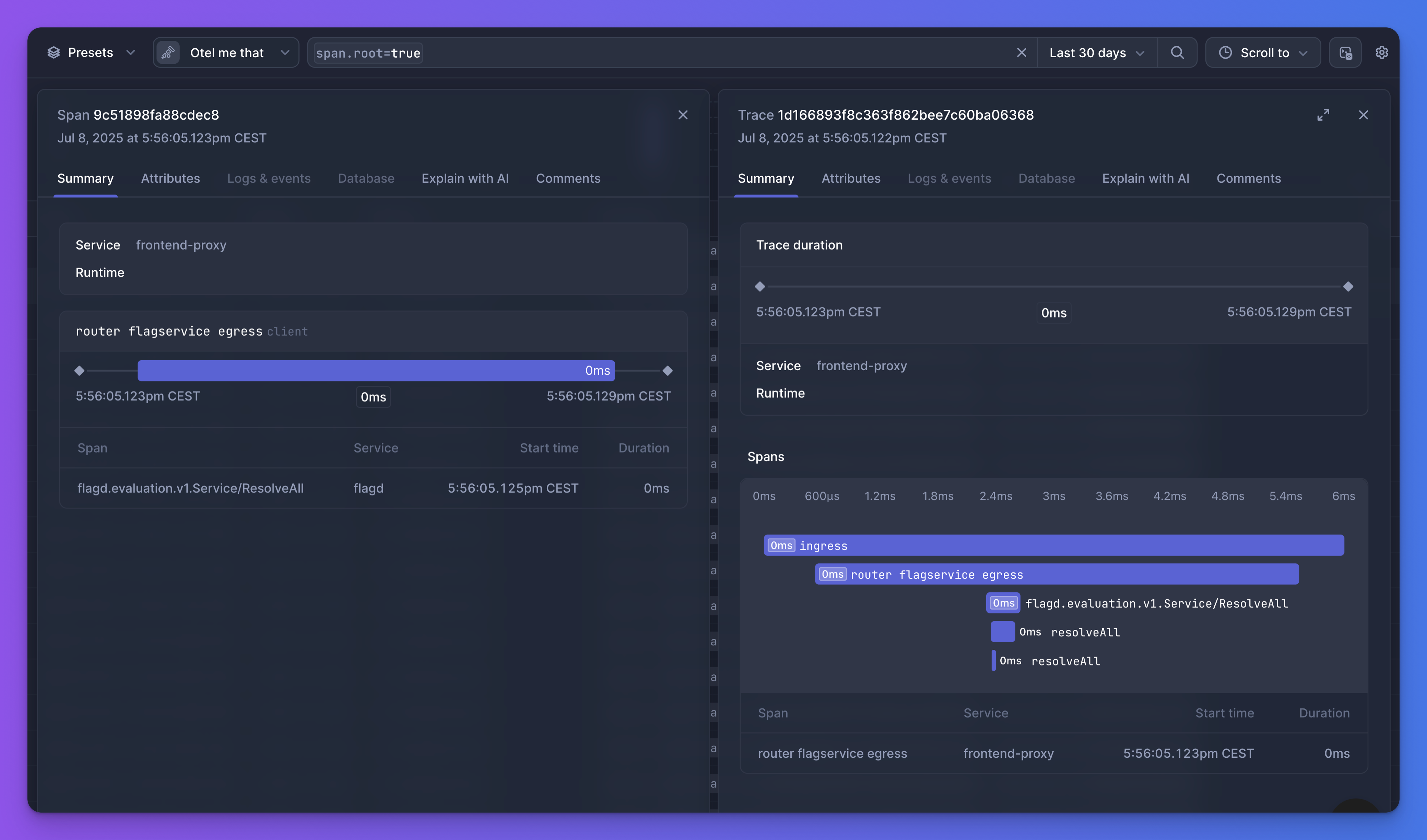Select the first resolveAll span block
Screen dimensions: 1427x840
coord(1003,632)
